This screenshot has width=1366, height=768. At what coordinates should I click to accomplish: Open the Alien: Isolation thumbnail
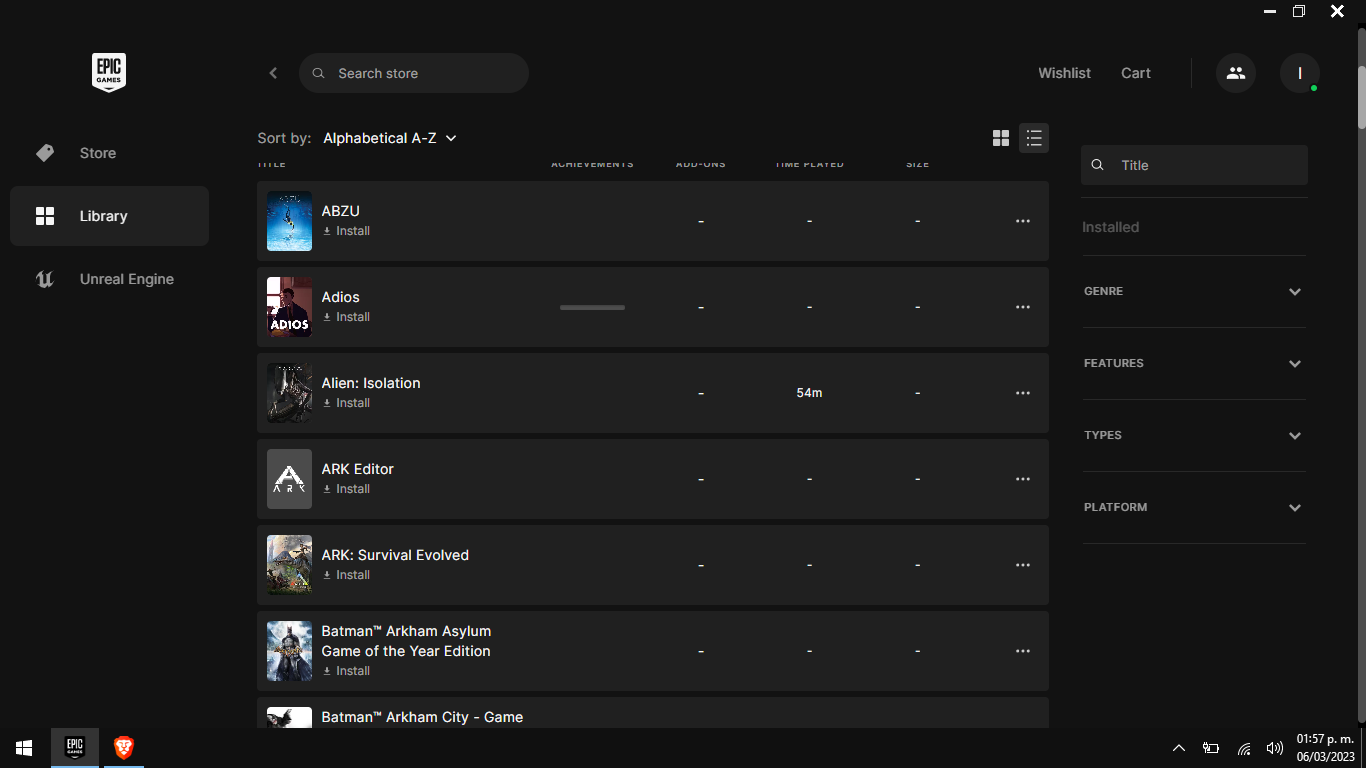coord(289,393)
